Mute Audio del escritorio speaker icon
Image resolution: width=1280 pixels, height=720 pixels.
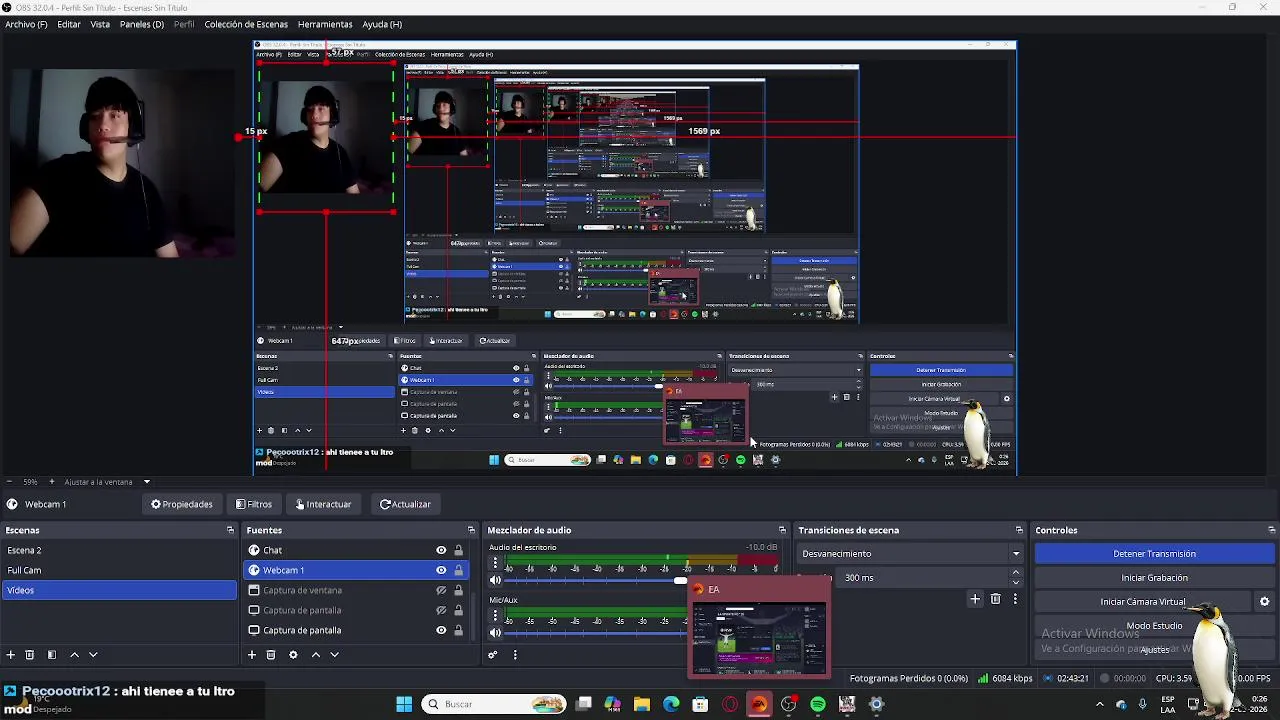495,580
